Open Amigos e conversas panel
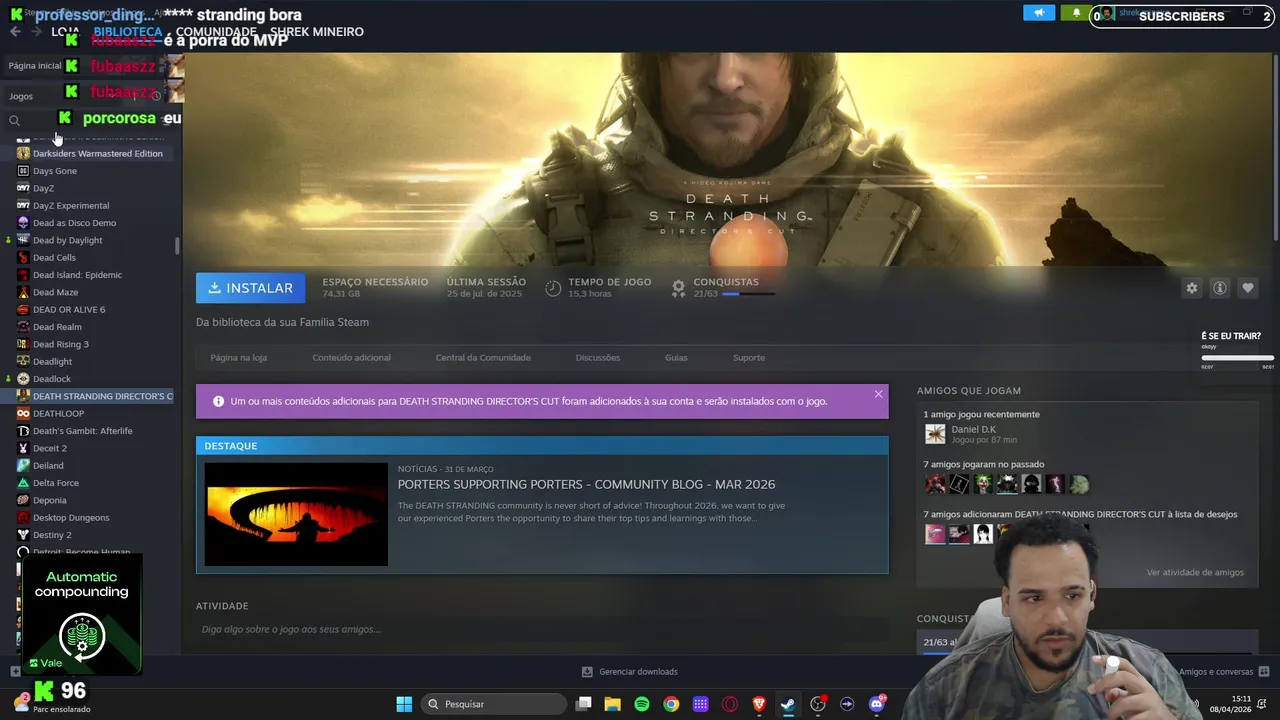This screenshot has height=720, width=1280. tap(1224, 672)
